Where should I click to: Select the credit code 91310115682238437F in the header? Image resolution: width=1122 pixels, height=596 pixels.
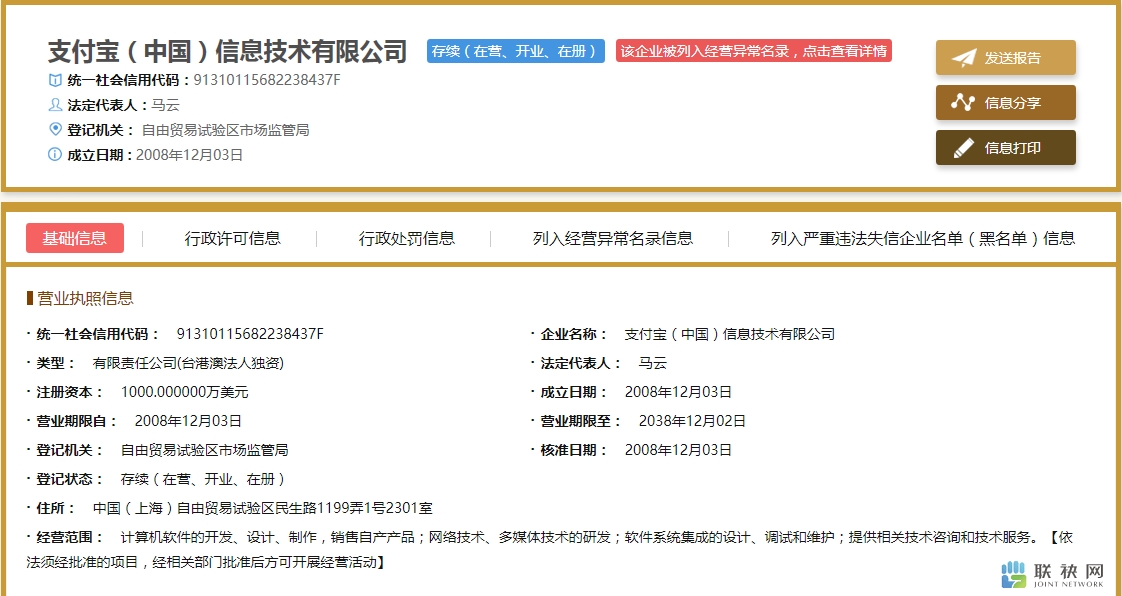pos(267,80)
